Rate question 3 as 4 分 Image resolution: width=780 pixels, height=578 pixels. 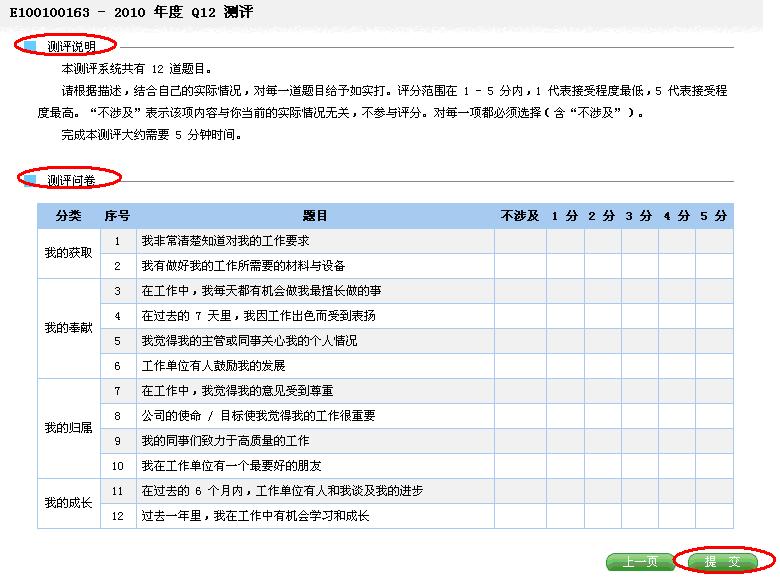(676, 291)
